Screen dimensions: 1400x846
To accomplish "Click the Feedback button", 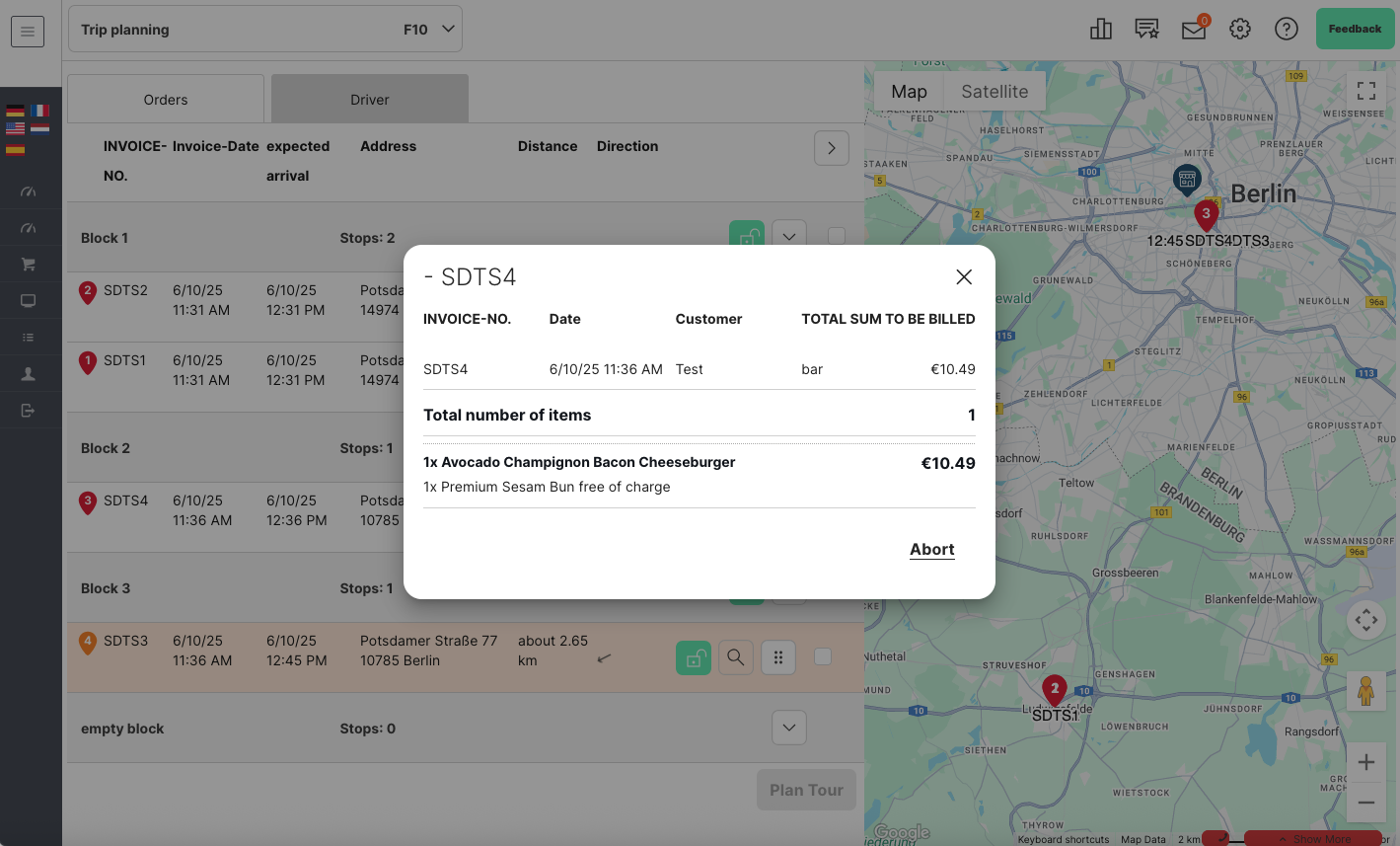I will 1355,29.
